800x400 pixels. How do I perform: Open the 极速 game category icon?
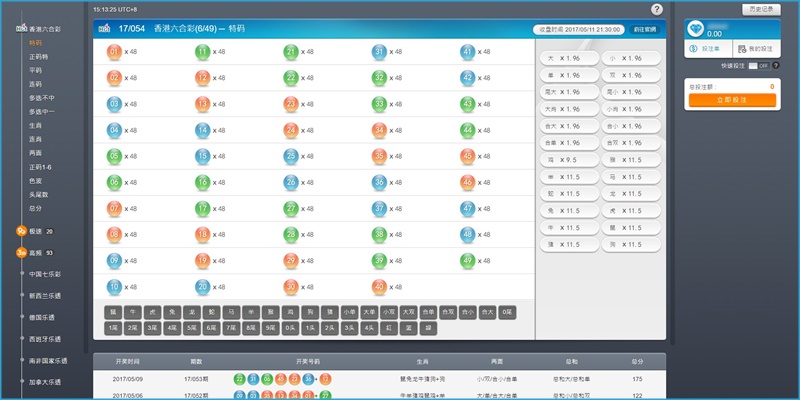[x=21, y=231]
